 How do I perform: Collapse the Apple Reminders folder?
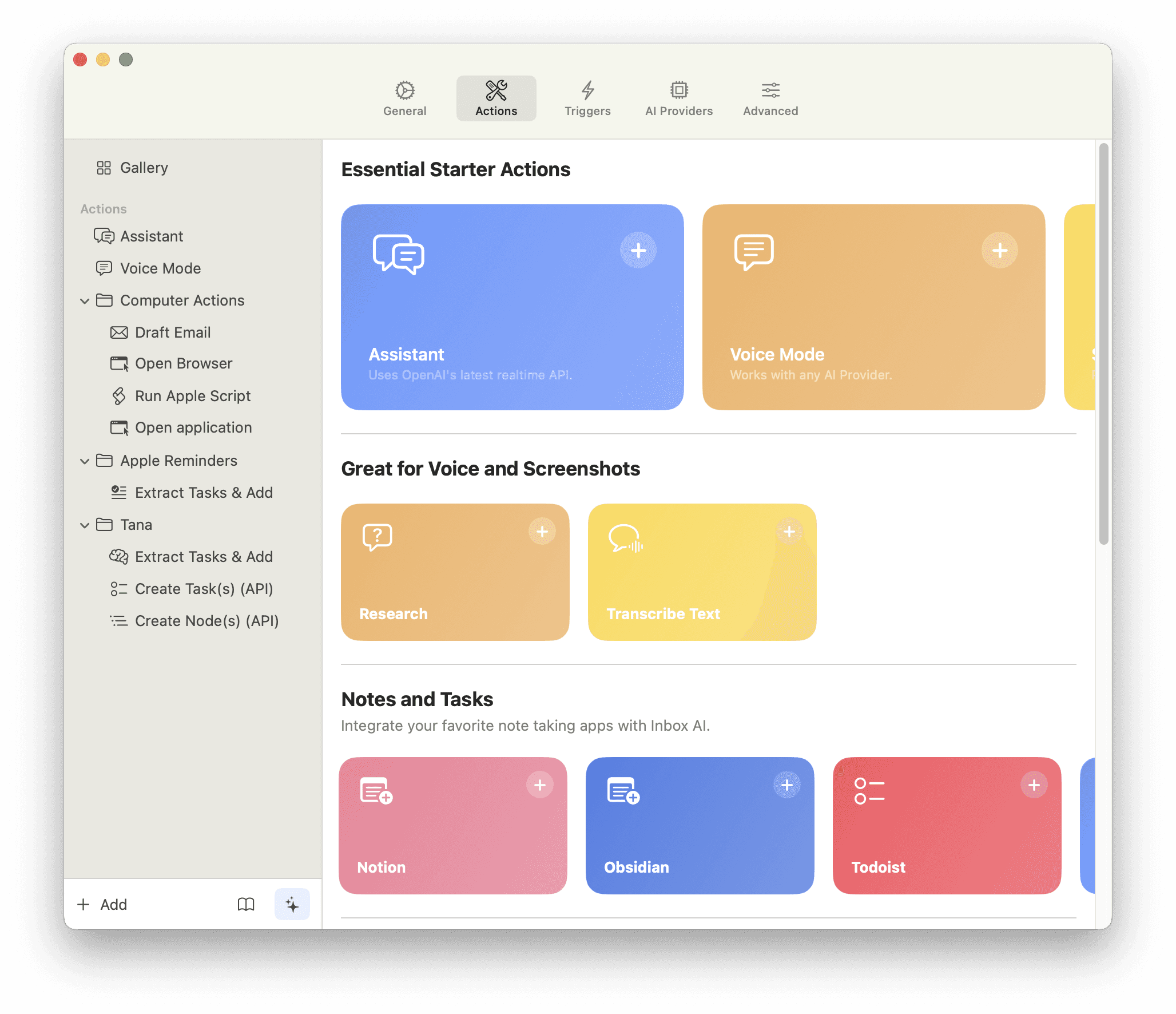click(85, 461)
